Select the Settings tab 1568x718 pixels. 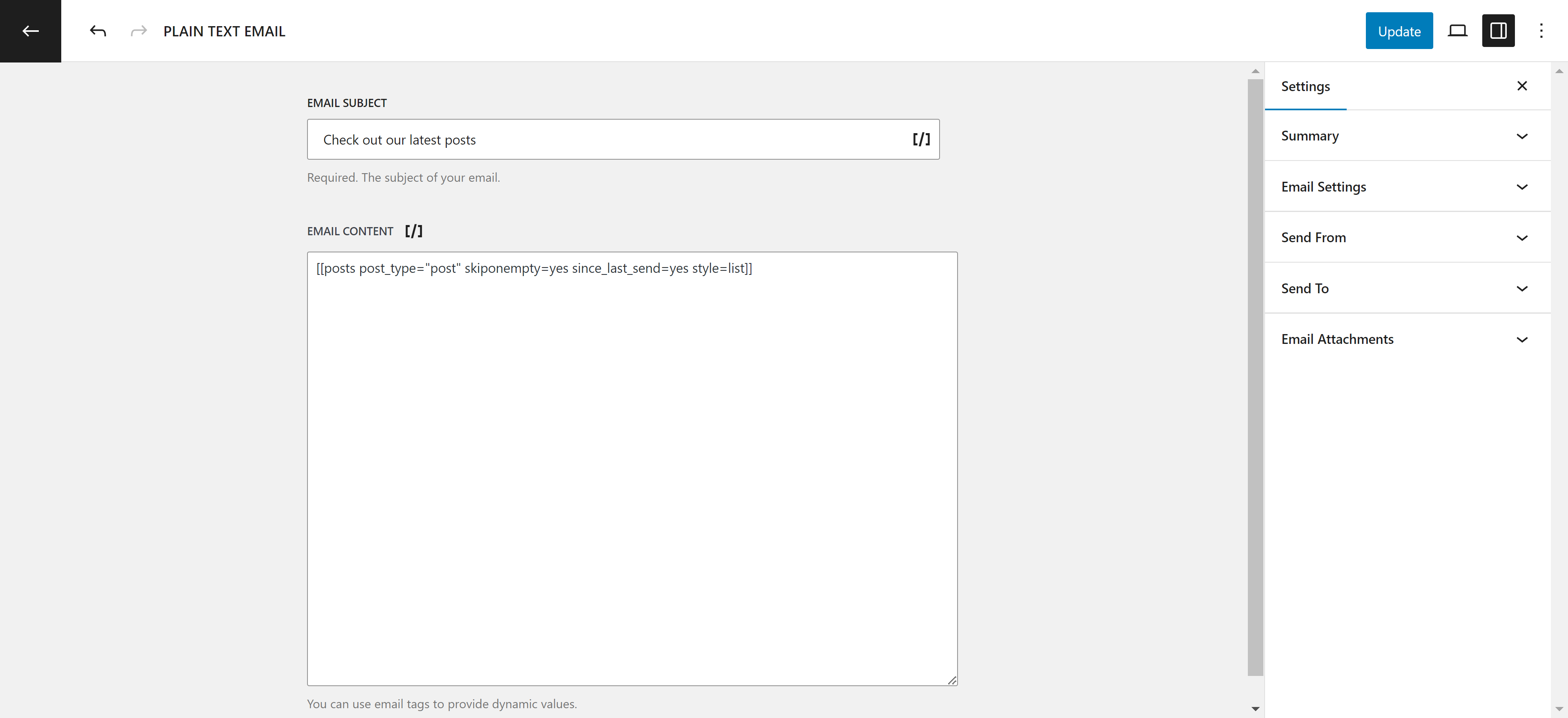1305,87
